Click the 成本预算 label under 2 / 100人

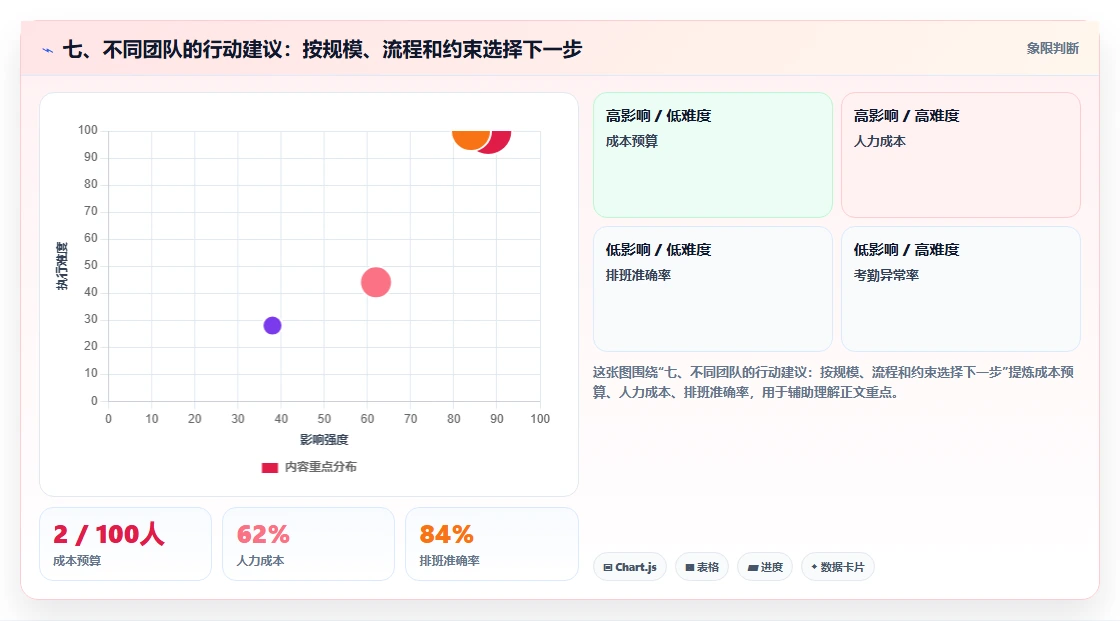click(77, 561)
